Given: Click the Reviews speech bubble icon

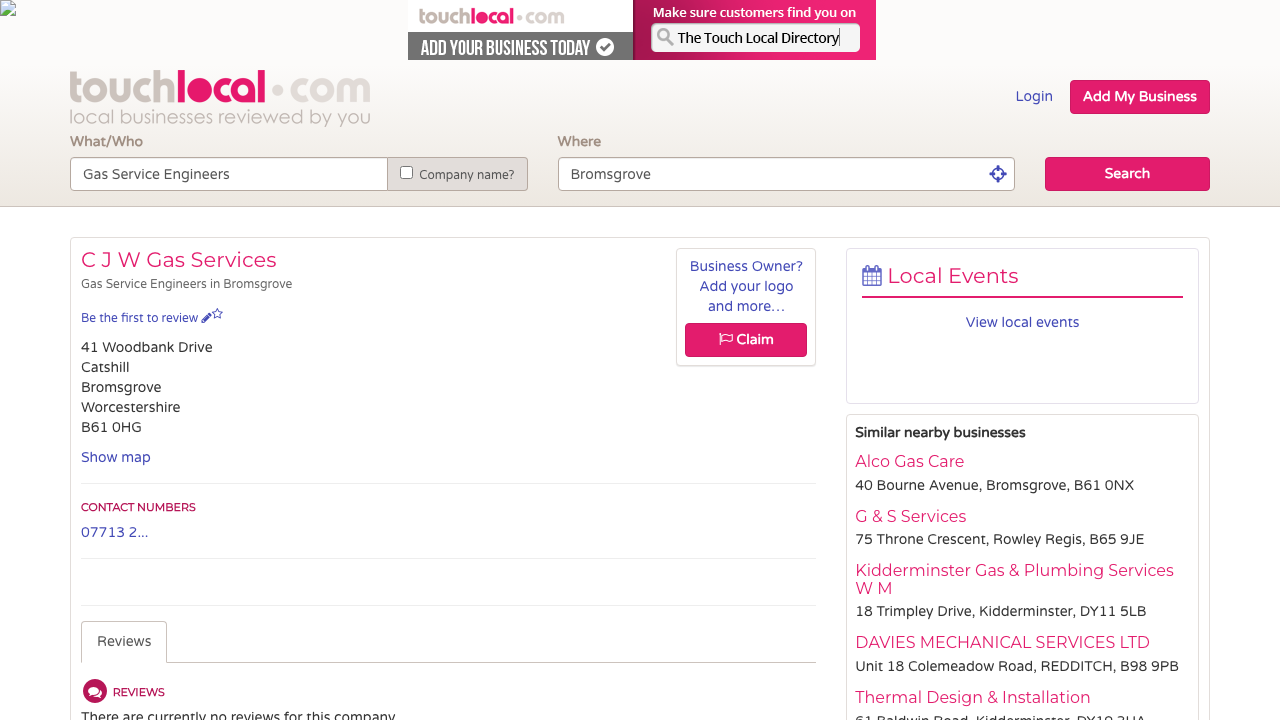Looking at the screenshot, I should 95,691.
